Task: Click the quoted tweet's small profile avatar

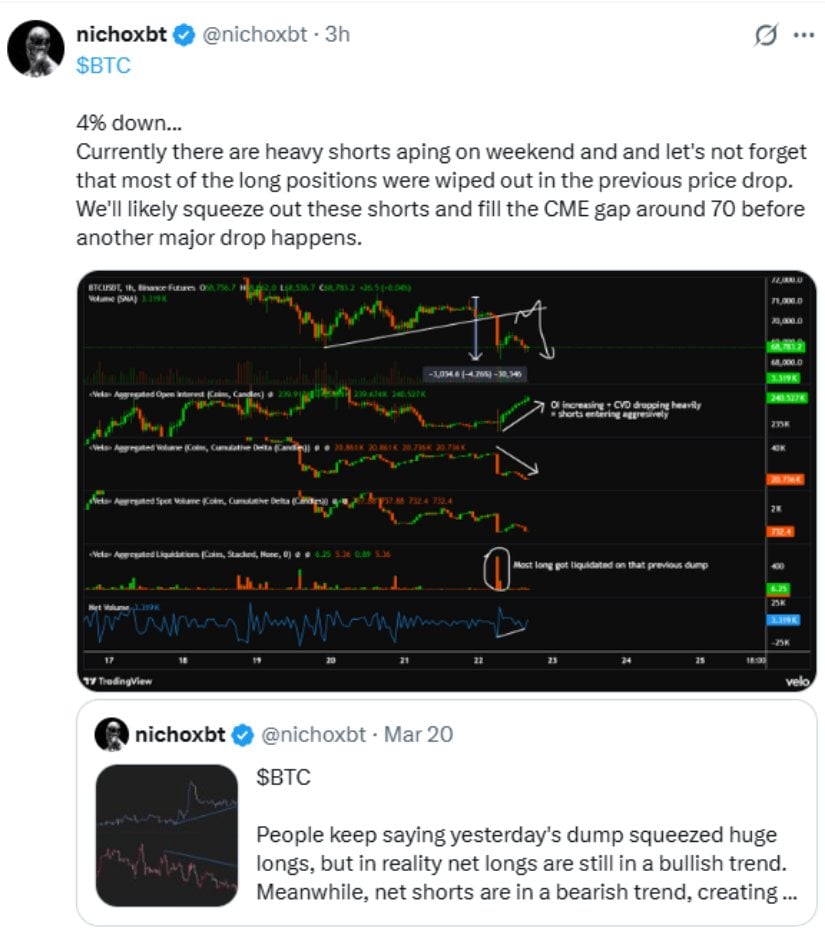Action: (112, 735)
